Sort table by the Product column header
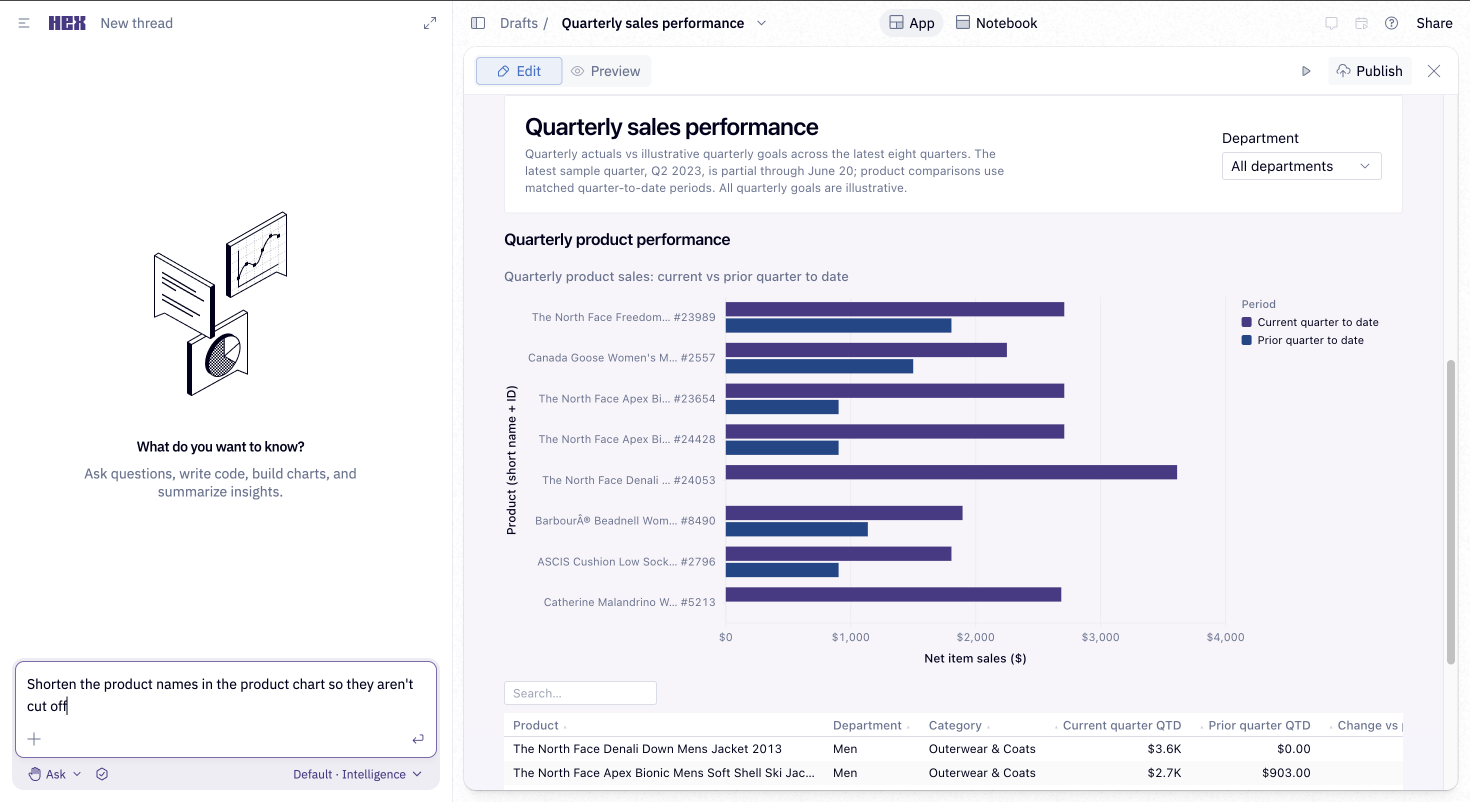Screen dimensions: 1470x802 click(x=536, y=725)
